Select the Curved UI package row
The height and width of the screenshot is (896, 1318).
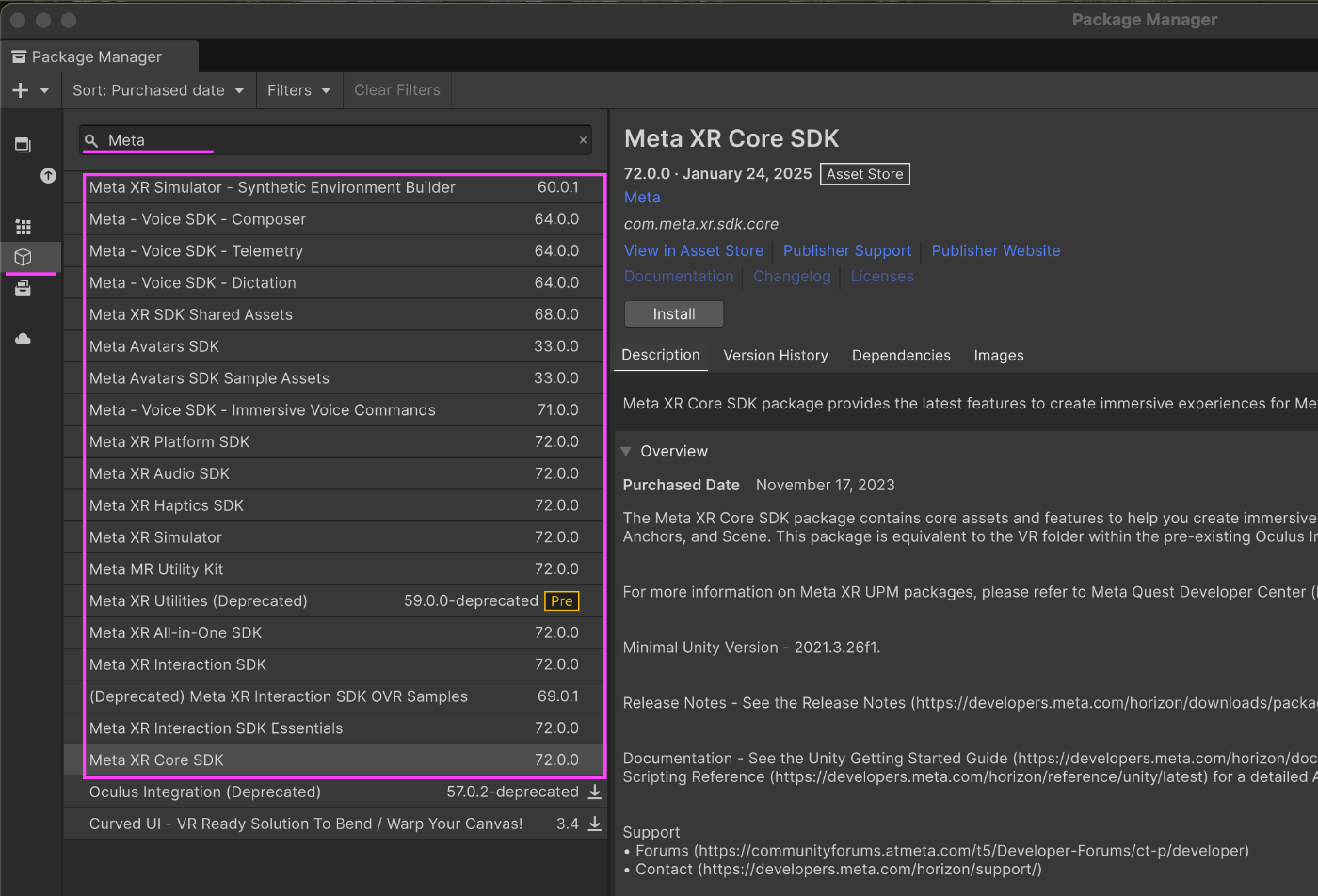[334, 824]
